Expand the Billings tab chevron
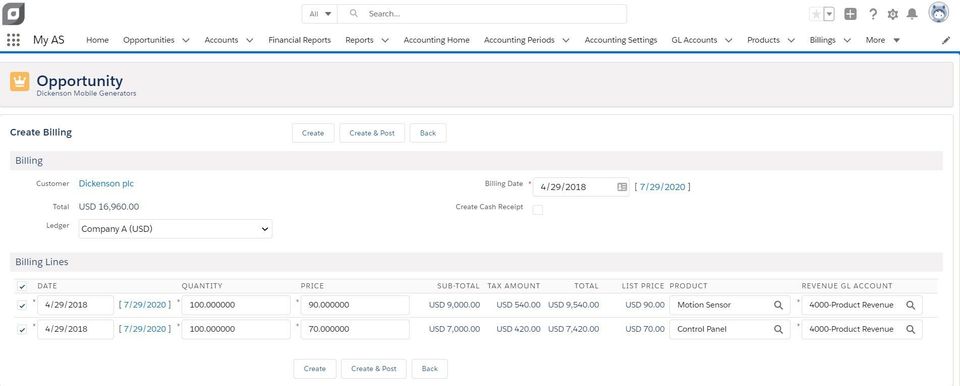 [847, 40]
